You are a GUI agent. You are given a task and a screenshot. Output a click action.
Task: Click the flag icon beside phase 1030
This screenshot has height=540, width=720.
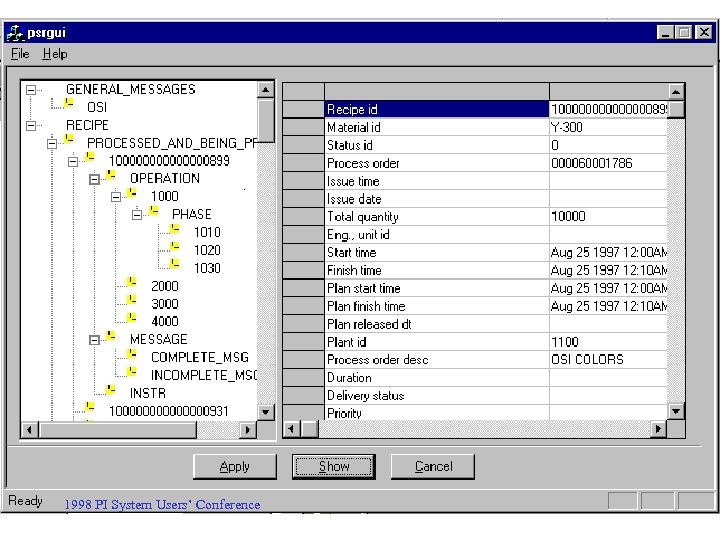175,264
